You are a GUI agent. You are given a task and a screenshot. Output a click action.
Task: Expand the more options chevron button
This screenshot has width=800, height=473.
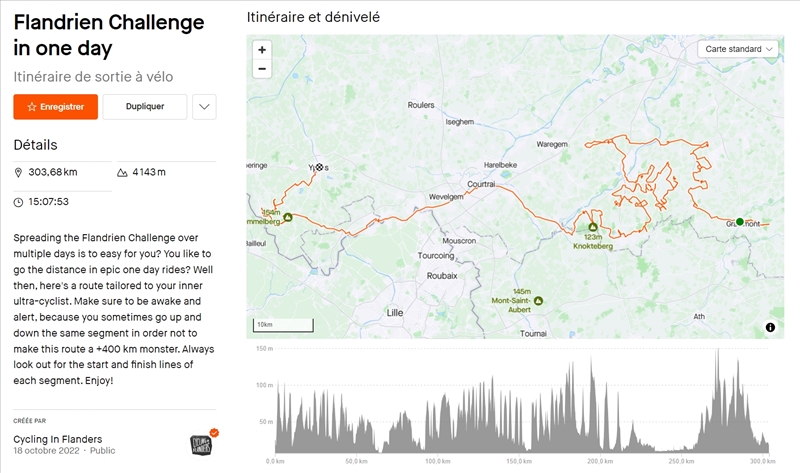point(203,106)
